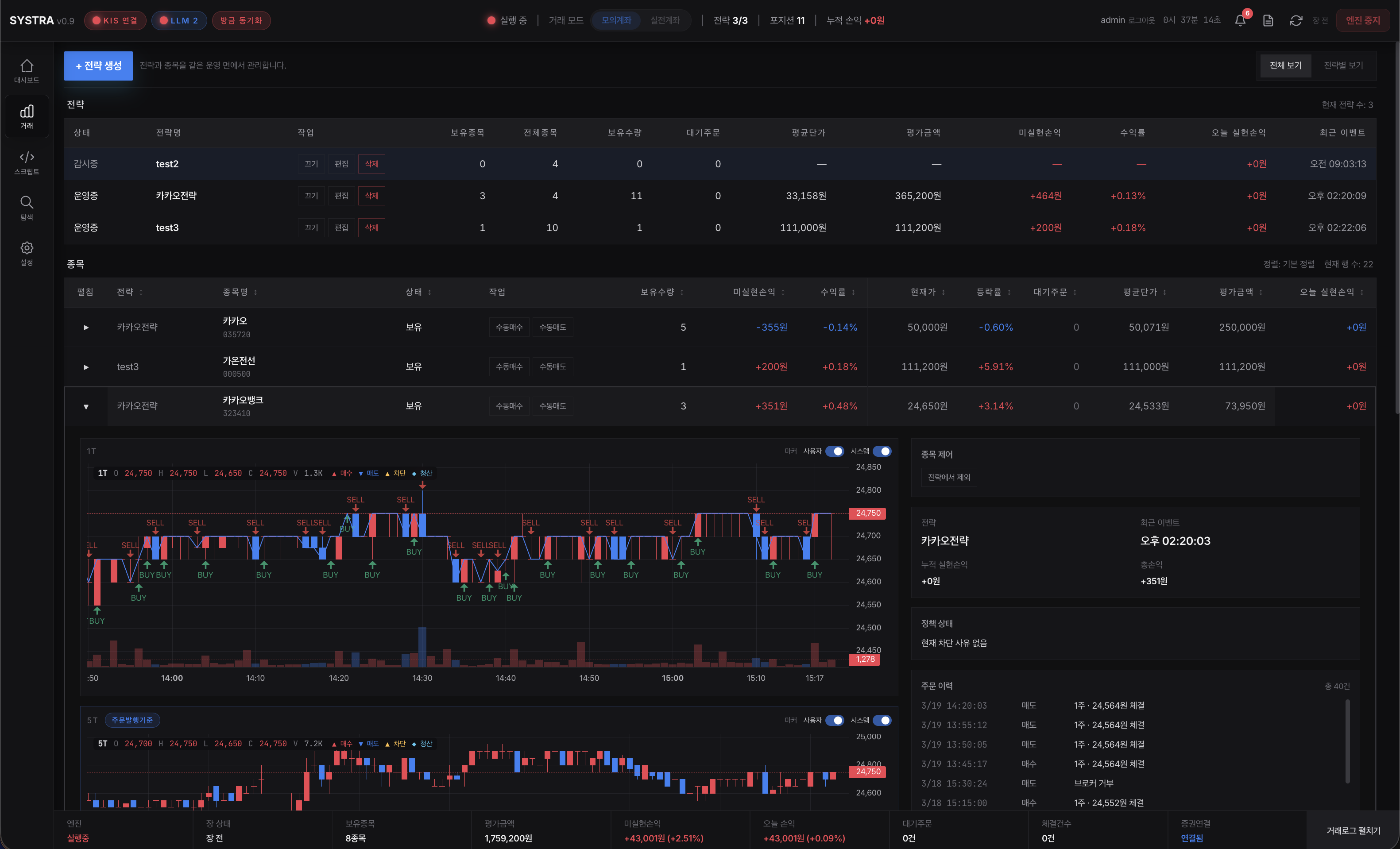Toggle the system marker switch on 5T chart
Screen dimensions: 1400x849
pyautogui.click(x=882, y=720)
